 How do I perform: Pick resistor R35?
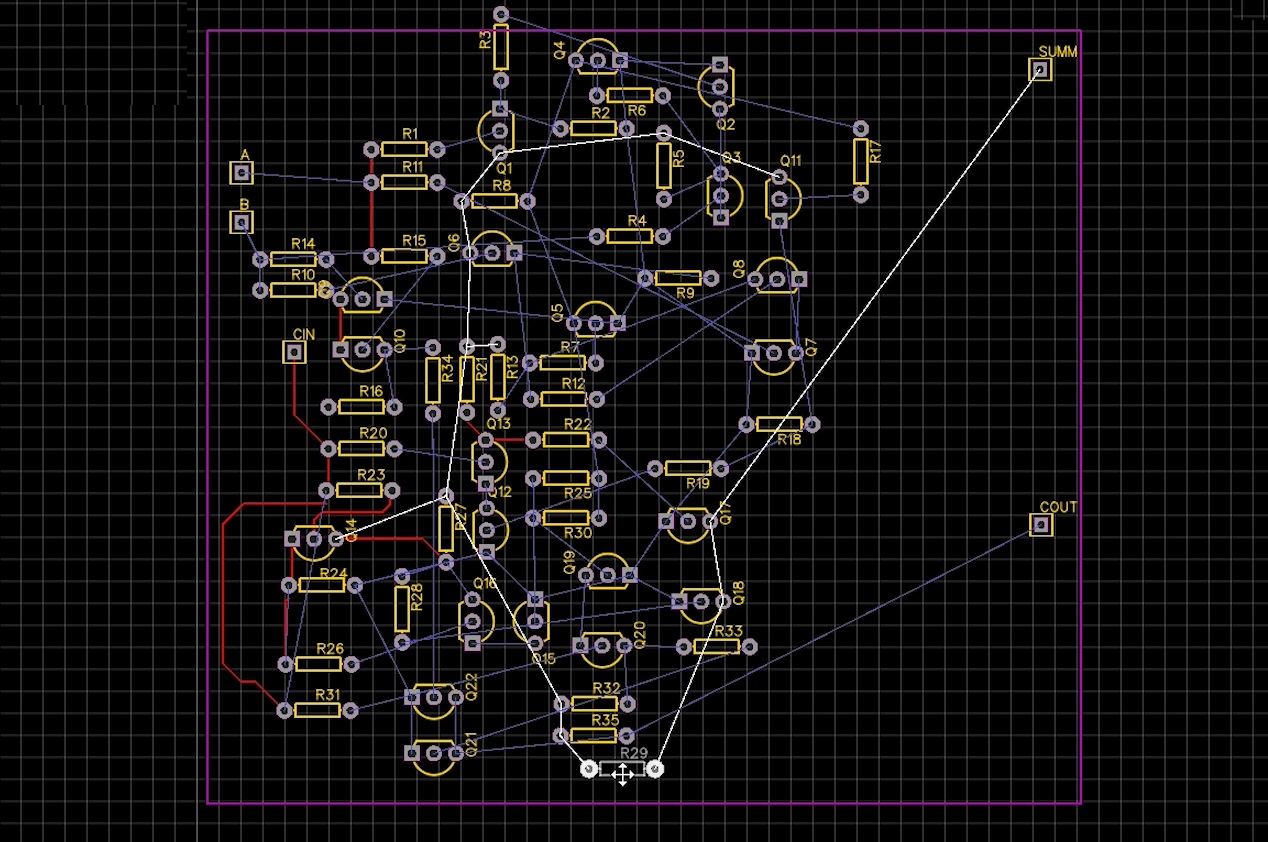coord(592,736)
